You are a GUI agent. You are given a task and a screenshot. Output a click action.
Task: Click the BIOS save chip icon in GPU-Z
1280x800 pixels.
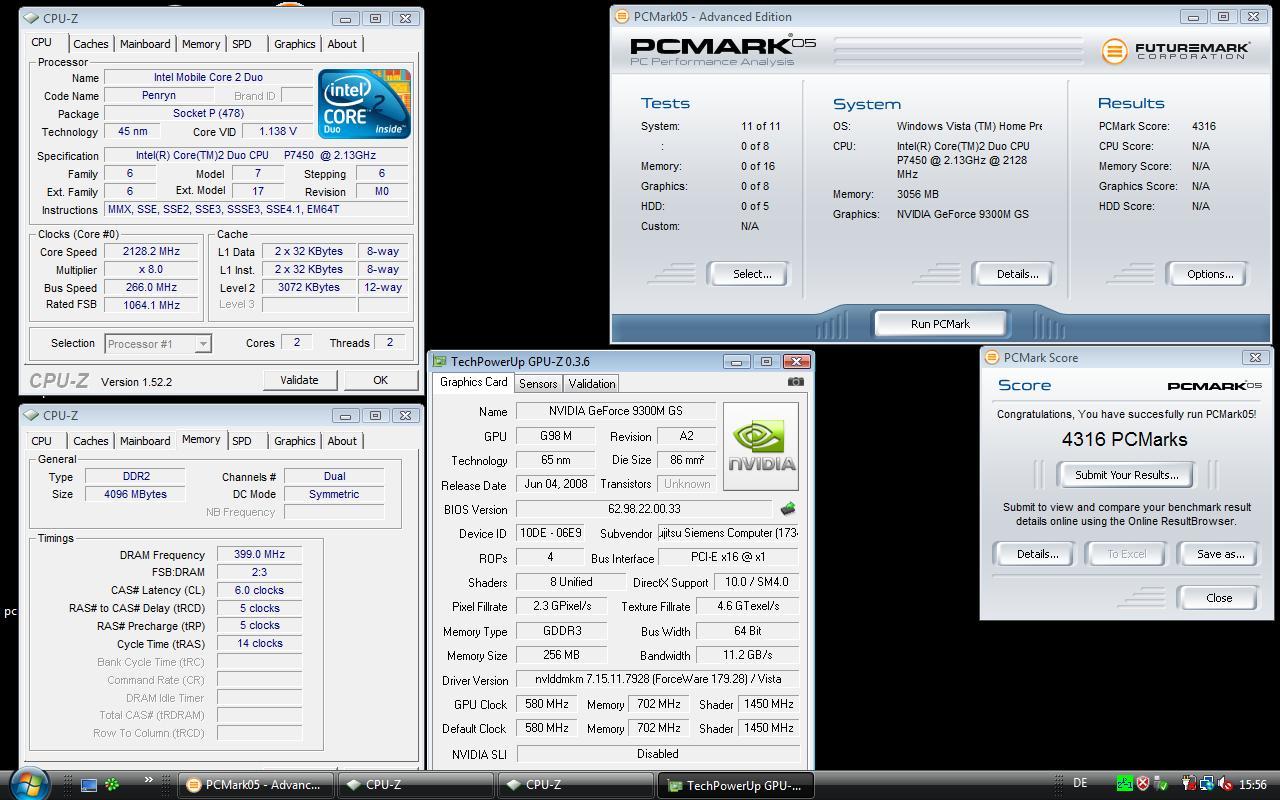point(788,509)
